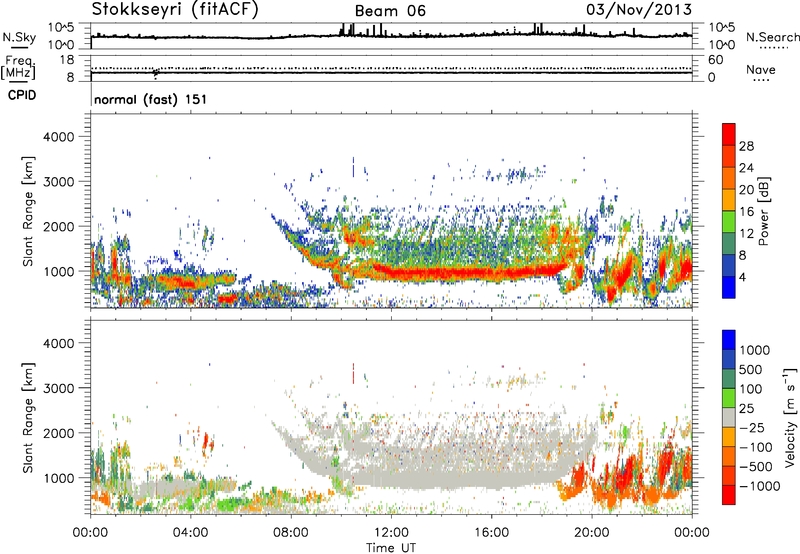
Task: Click the blue bottom of the power colorbar
Action: tap(729, 288)
